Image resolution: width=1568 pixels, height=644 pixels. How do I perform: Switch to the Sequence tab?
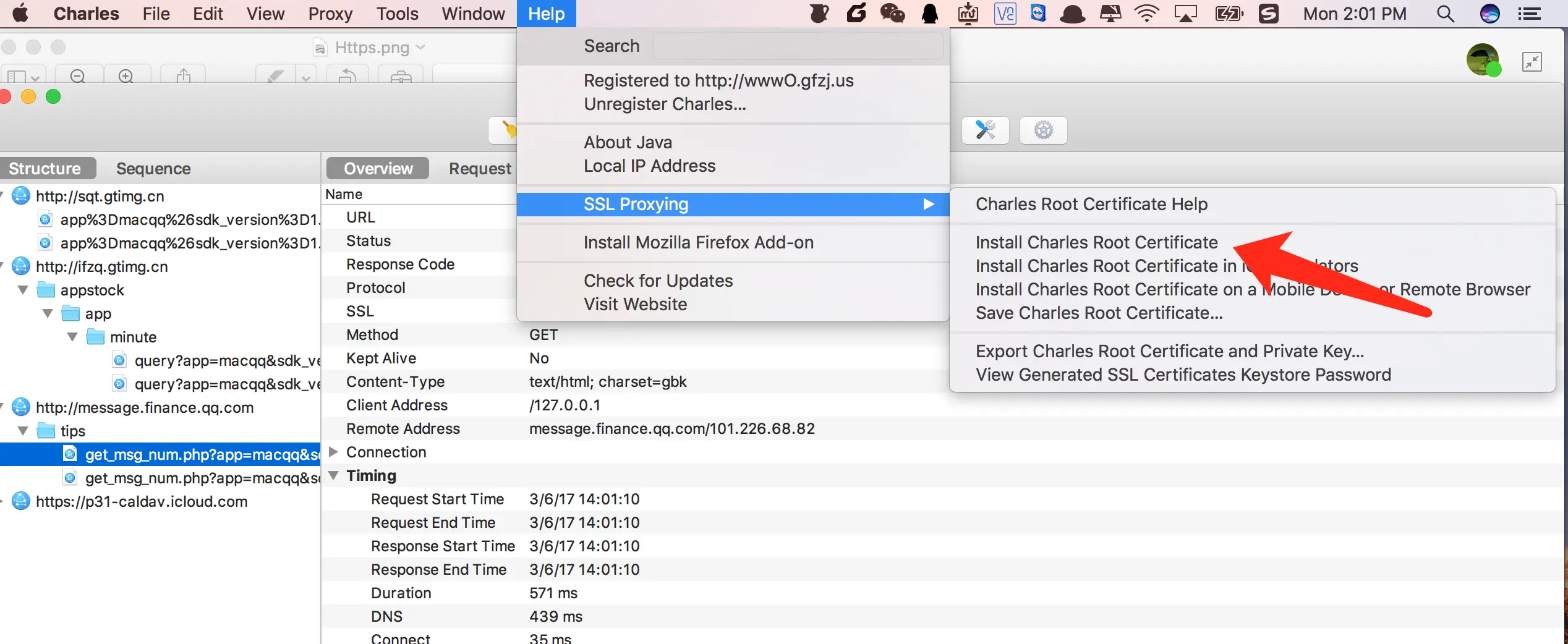click(x=153, y=168)
